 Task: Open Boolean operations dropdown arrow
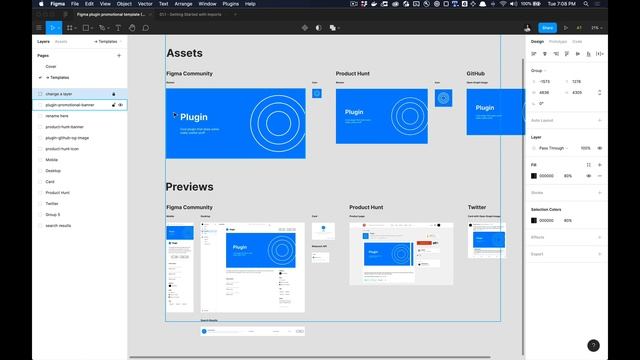[339, 28]
